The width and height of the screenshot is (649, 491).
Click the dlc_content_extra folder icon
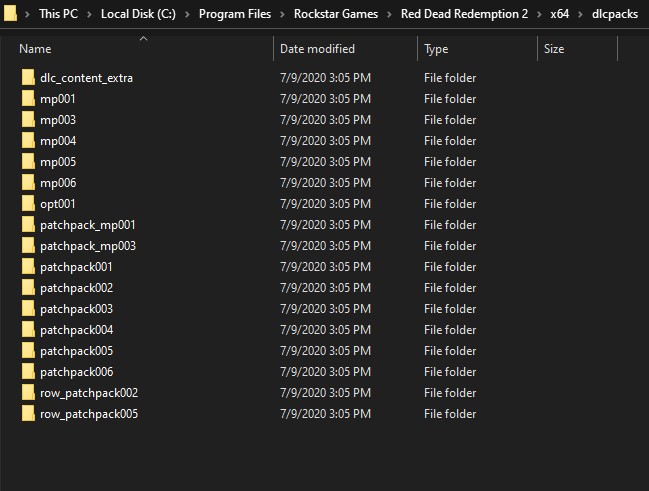click(x=28, y=78)
